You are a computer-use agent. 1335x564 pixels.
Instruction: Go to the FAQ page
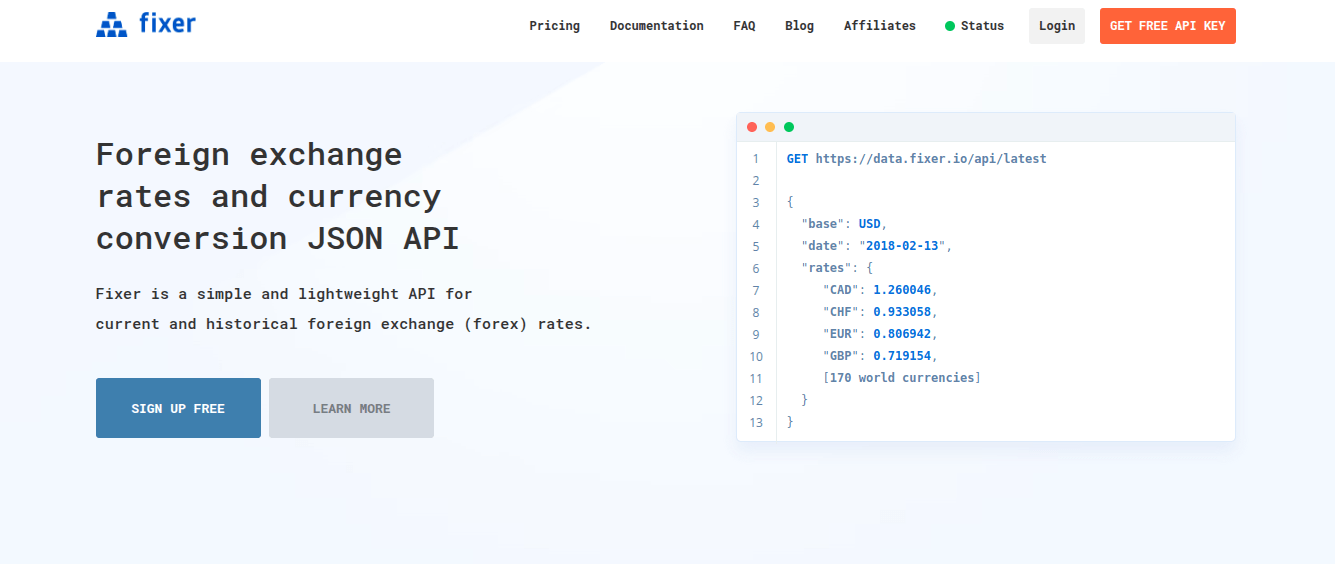tap(744, 26)
